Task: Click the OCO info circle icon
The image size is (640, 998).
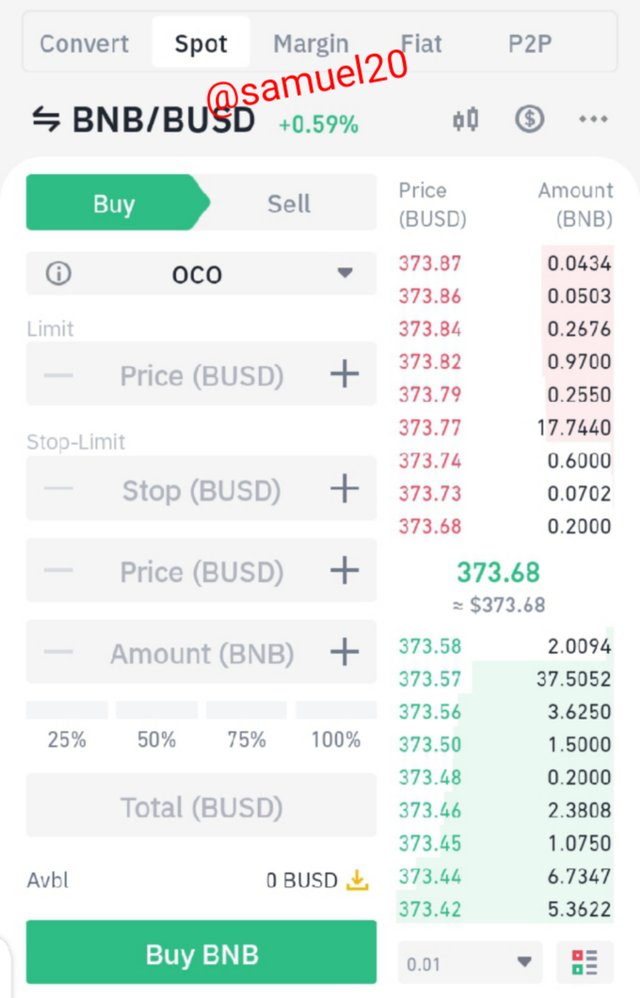Action: click(x=59, y=274)
